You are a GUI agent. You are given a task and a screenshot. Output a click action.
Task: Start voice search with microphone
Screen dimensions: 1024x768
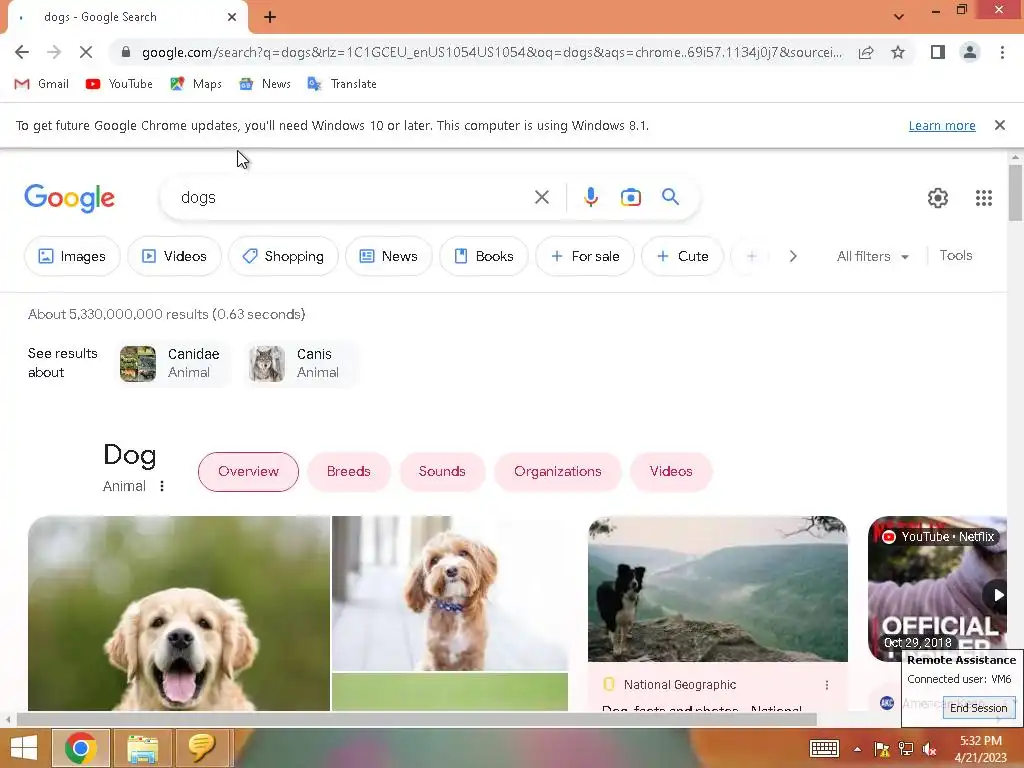pyautogui.click(x=591, y=197)
